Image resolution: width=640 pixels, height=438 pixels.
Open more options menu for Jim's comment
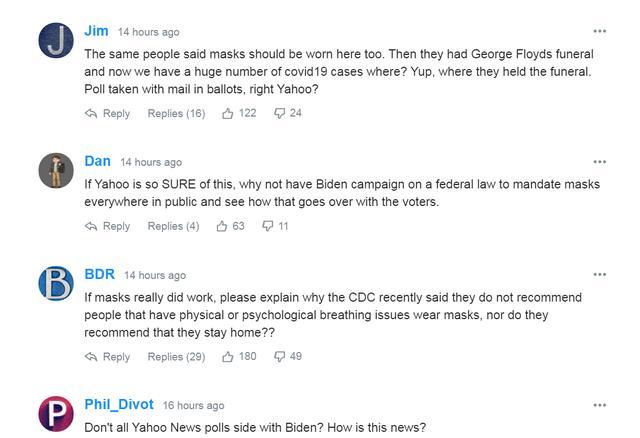(599, 32)
